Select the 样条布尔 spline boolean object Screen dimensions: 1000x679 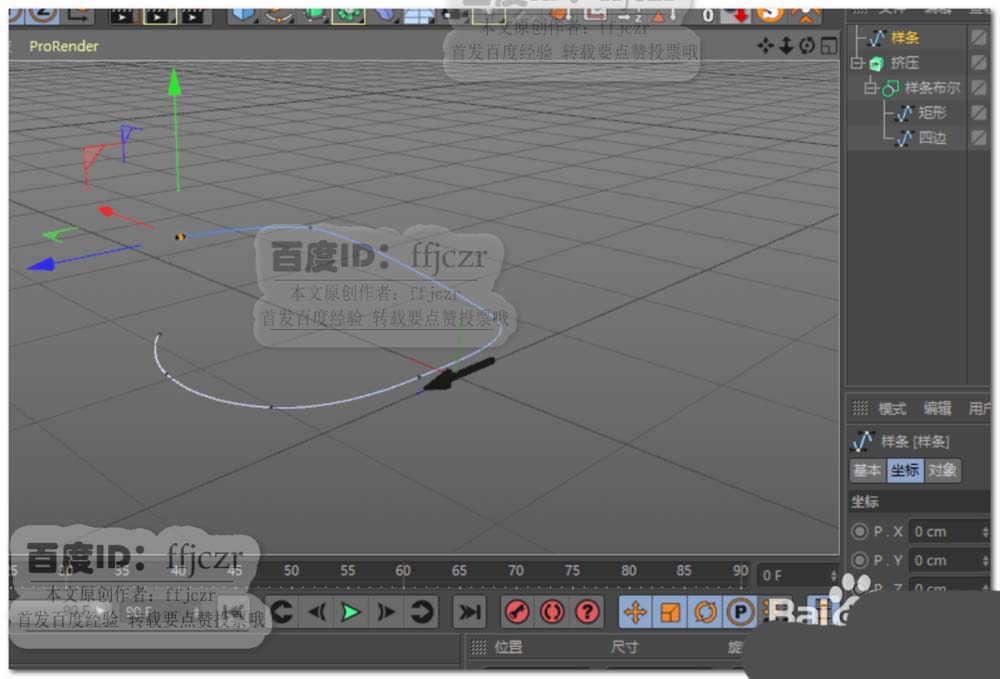pyautogui.click(x=932, y=87)
